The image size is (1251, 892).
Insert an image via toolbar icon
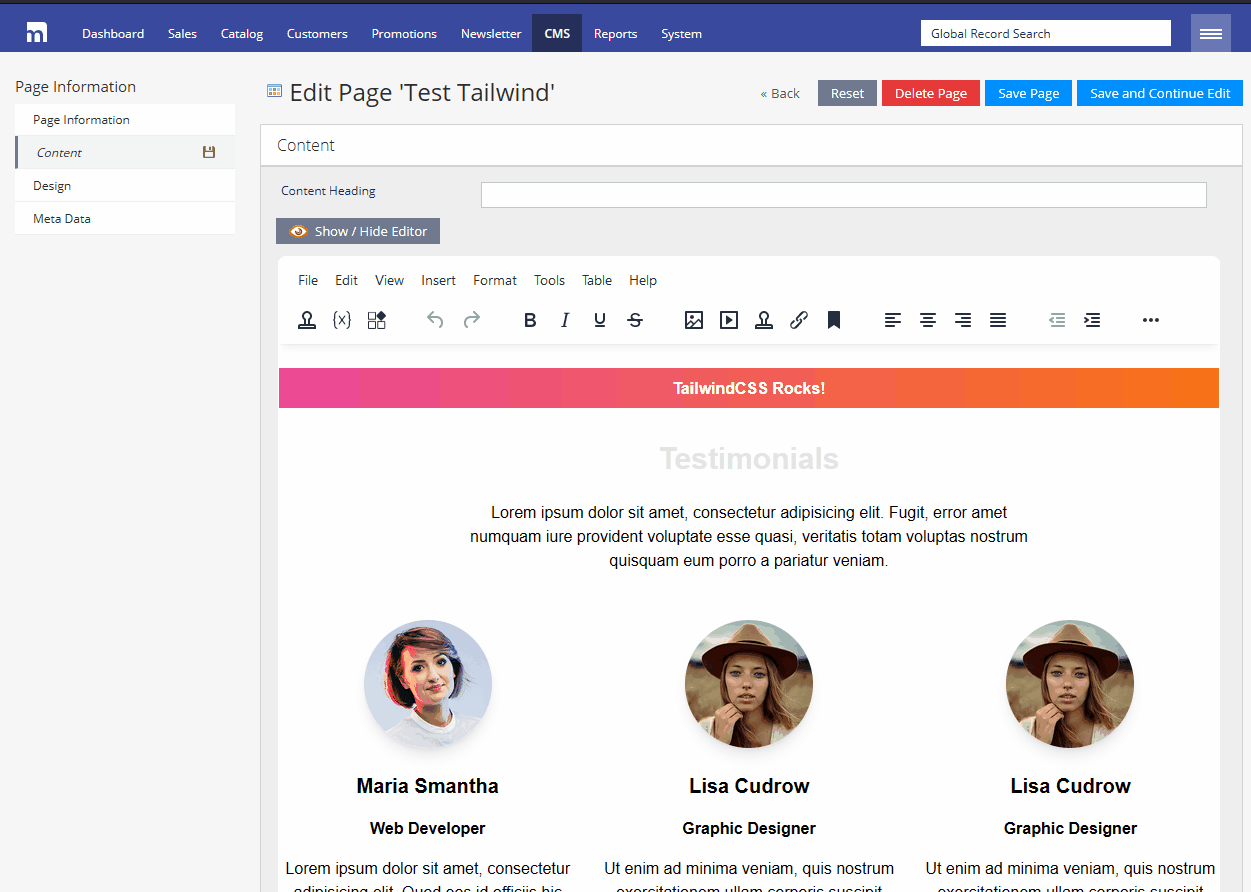pos(694,320)
